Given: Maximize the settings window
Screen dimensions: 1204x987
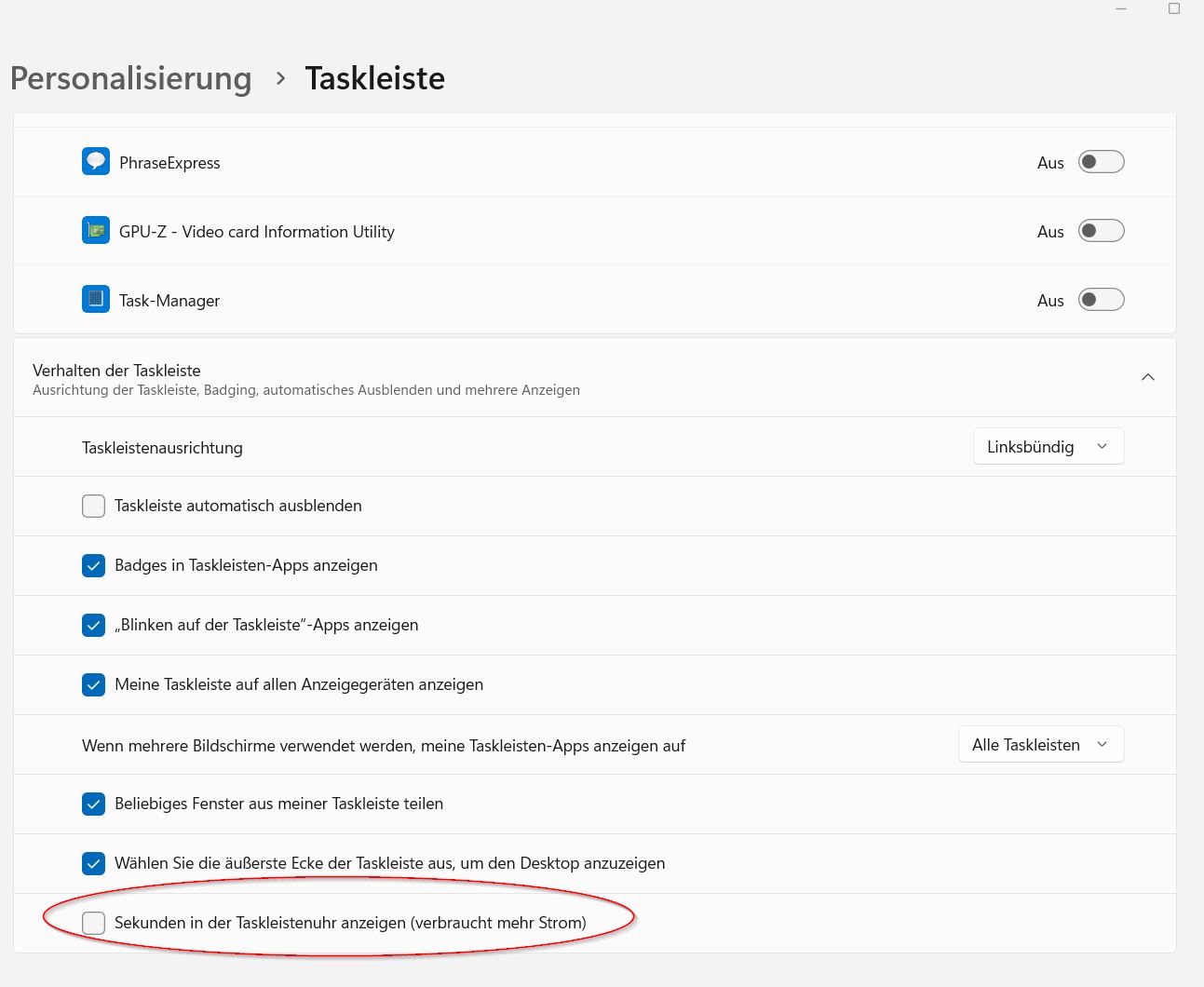Looking at the screenshot, I should coord(1174,8).
